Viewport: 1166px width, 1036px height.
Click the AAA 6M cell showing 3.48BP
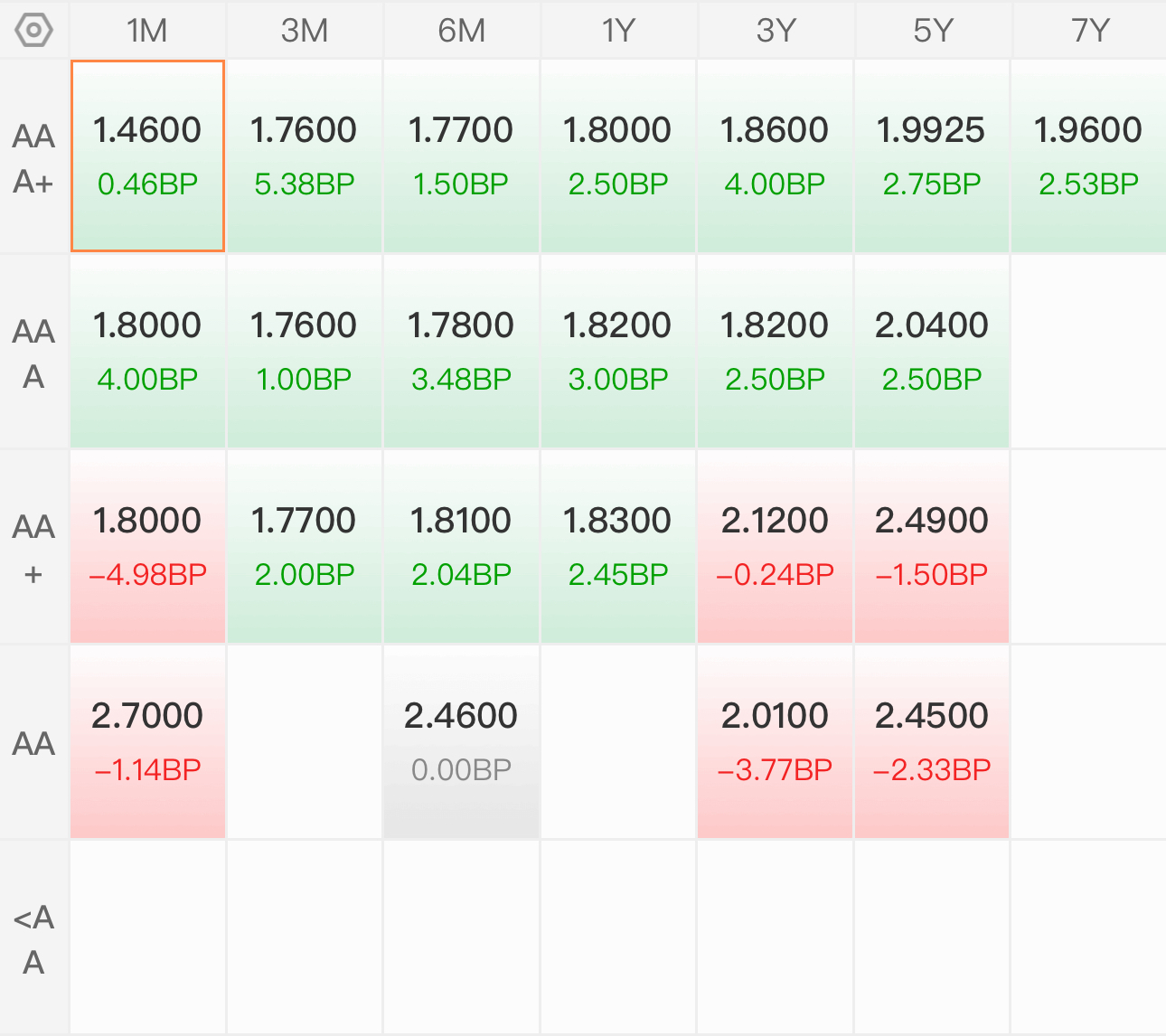point(461,352)
